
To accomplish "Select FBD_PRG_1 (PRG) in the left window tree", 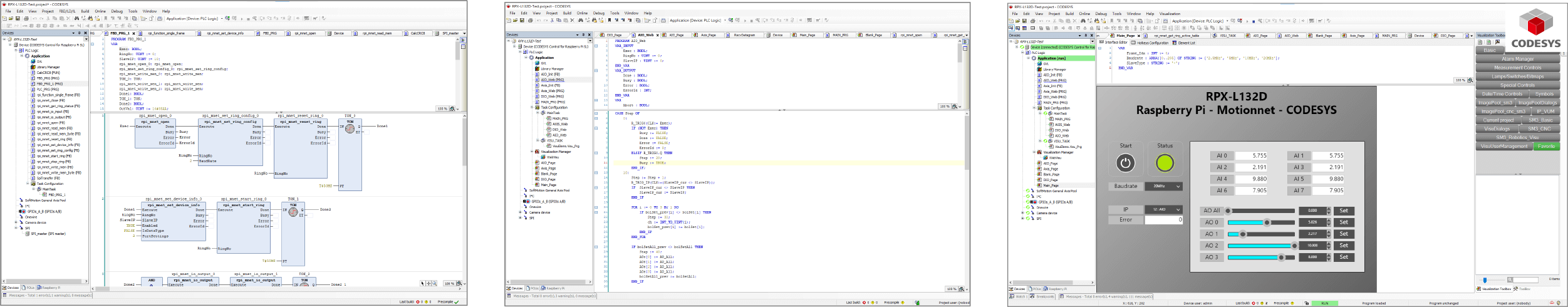I will pos(49,84).
